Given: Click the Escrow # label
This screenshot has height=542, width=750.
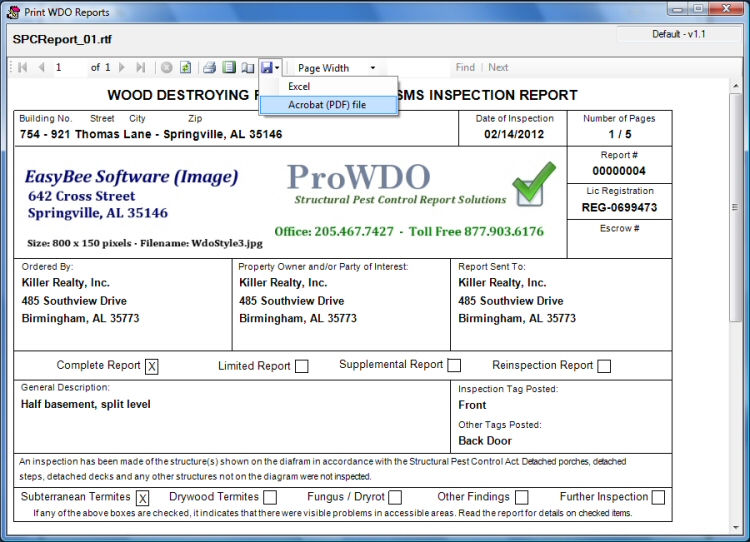Looking at the screenshot, I should 619,229.
